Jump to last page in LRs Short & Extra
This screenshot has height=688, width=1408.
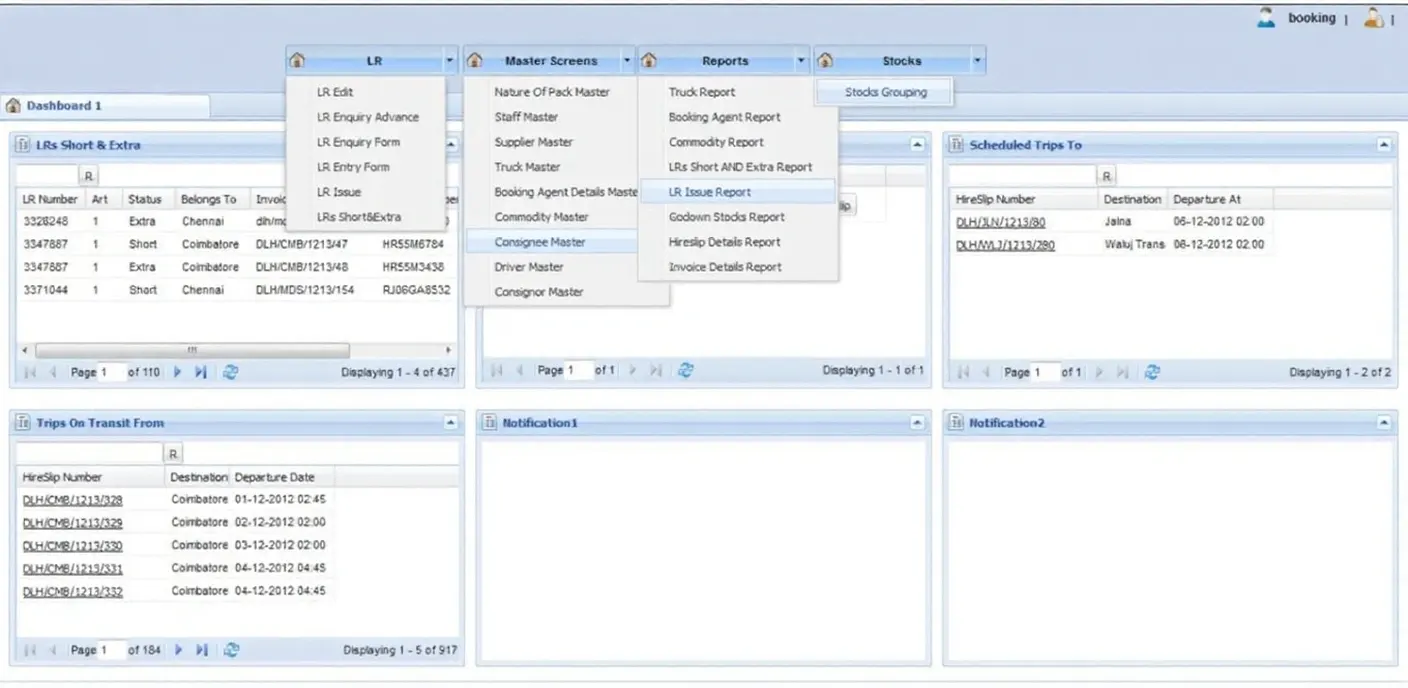pyautogui.click(x=201, y=371)
